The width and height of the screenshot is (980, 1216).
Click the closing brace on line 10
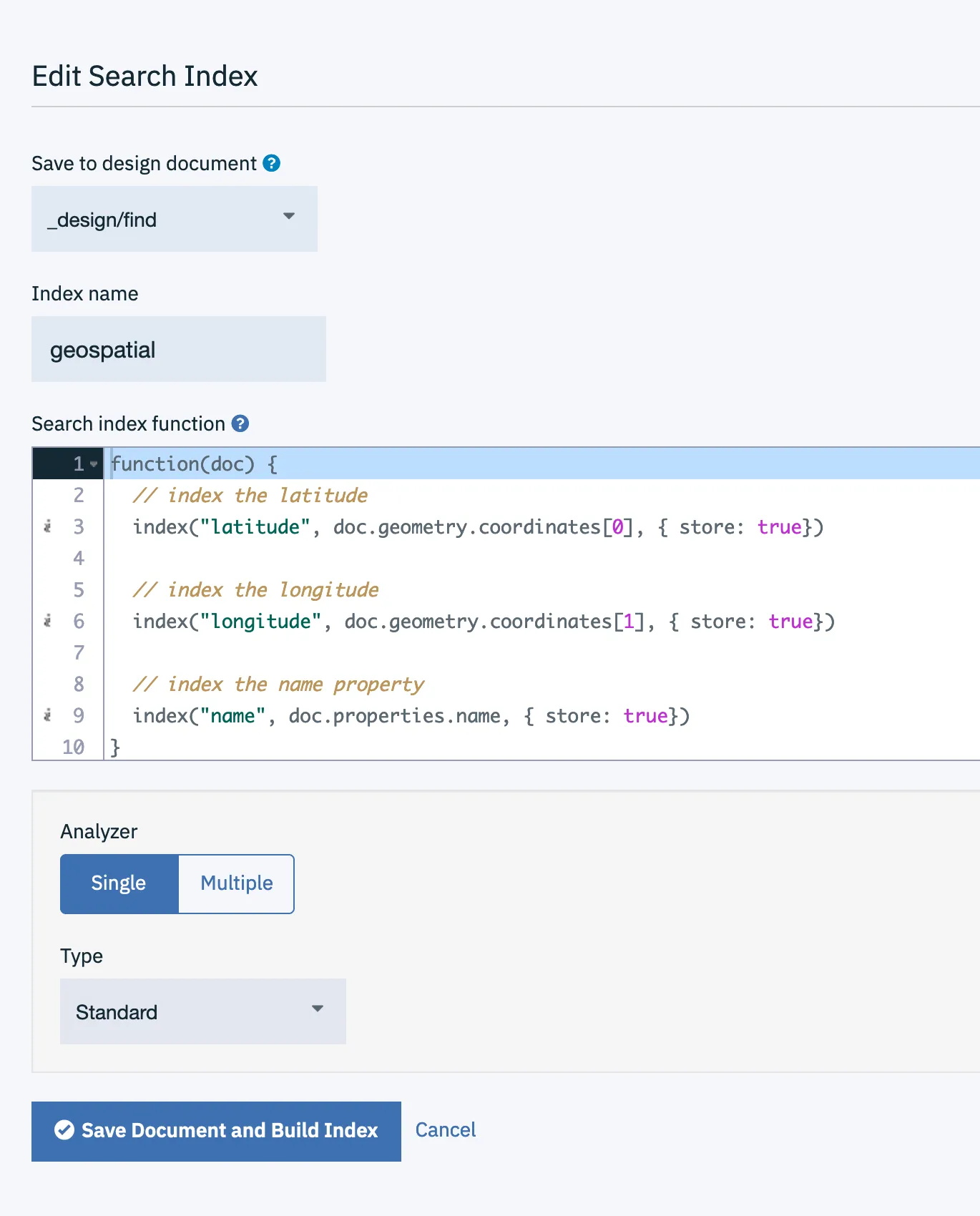point(115,747)
